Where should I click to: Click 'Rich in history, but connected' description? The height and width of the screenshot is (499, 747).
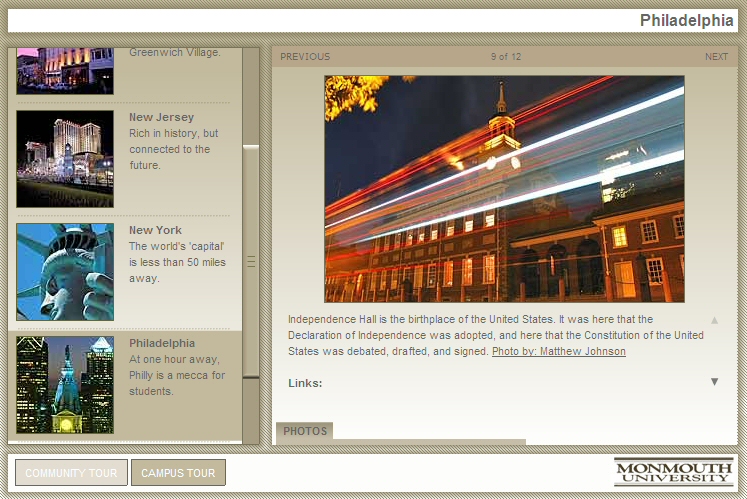pyautogui.click(x=173, y=149)
